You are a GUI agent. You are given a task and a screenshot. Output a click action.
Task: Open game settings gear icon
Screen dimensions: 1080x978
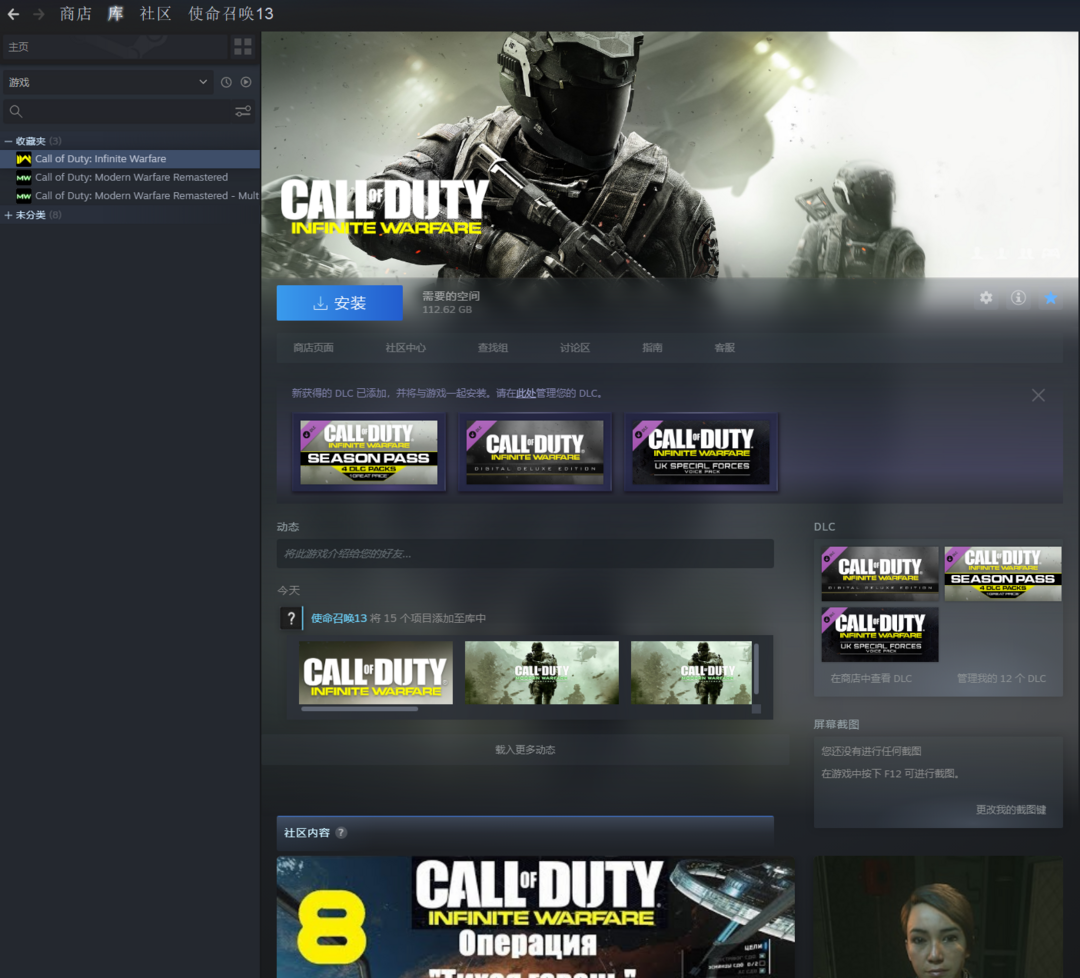(986, 298)
